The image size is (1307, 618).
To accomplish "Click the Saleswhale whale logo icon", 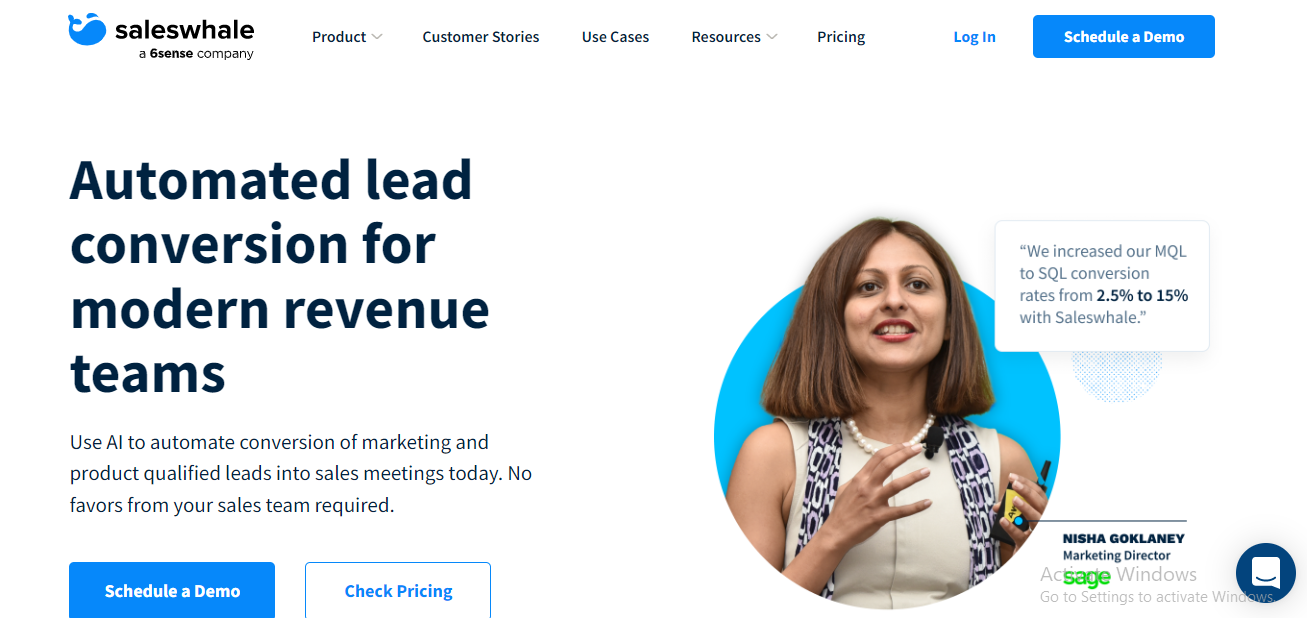I will pyautogui.click(x=87, y=30).
